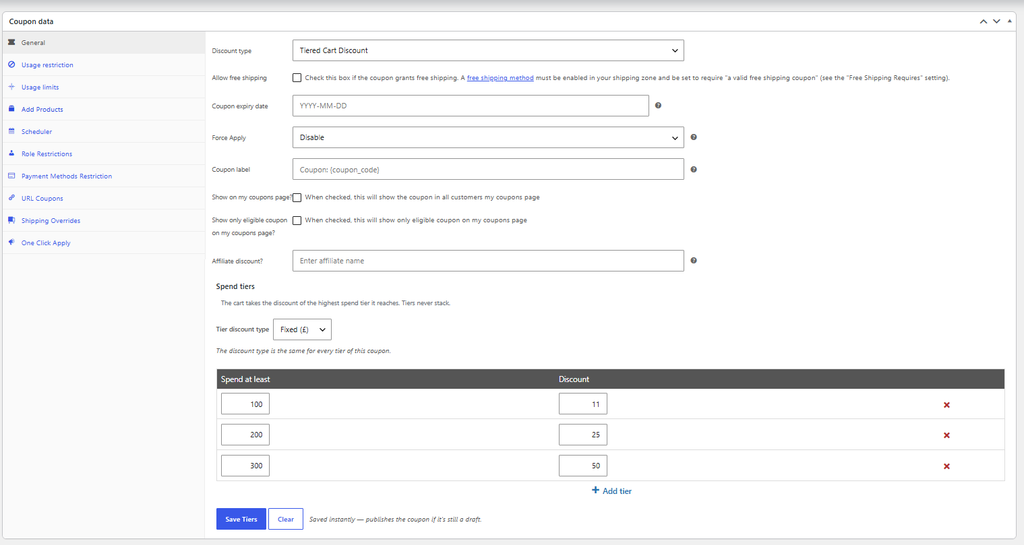Click the Coupon label input field

(488, 169)
